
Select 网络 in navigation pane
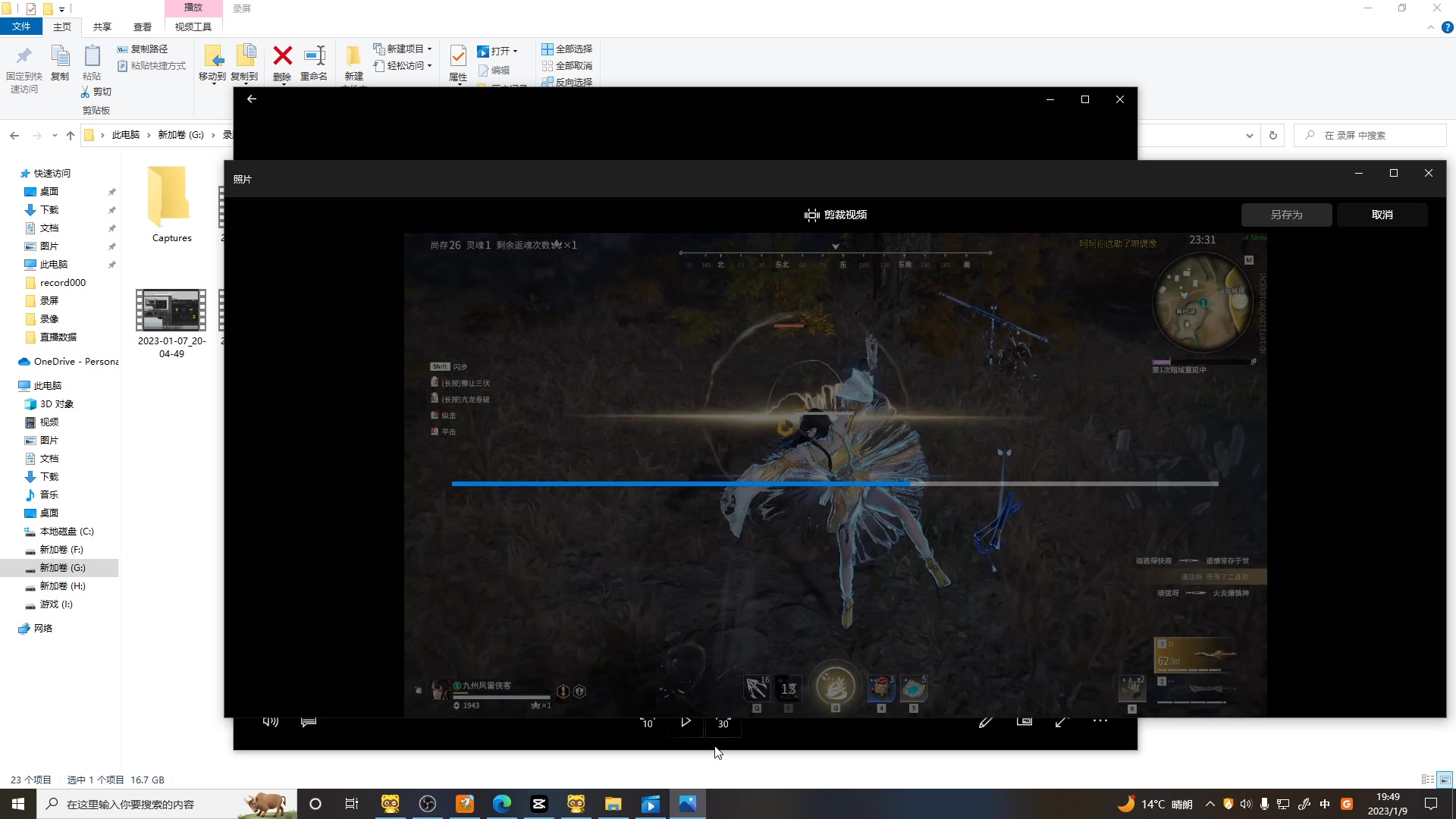point(42,629)
